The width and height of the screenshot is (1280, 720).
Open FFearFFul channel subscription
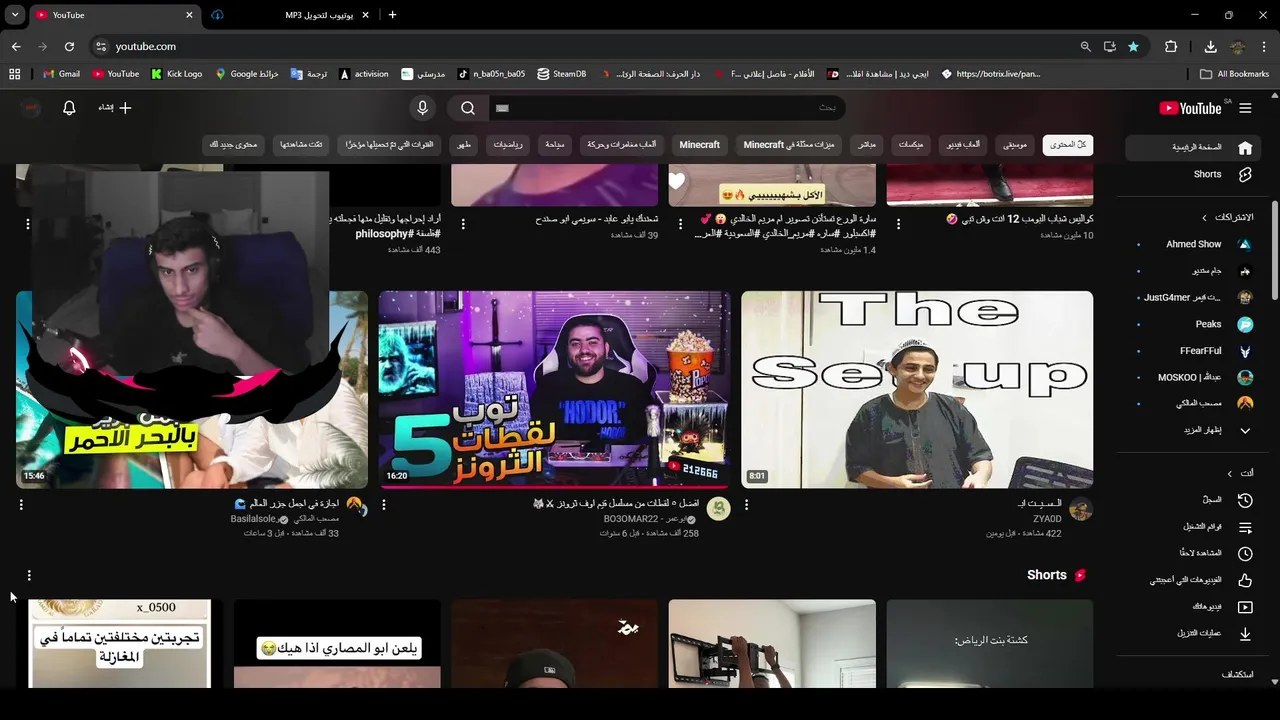click(1195, 351)
